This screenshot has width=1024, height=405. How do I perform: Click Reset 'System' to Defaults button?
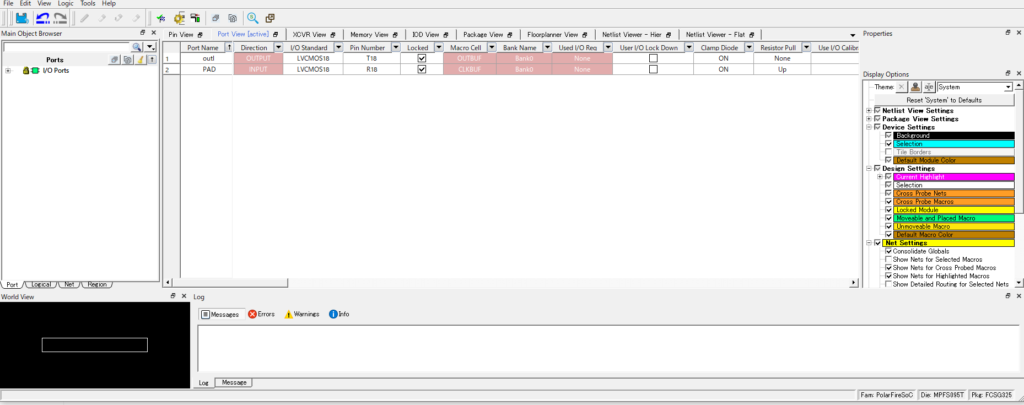point(943,100)
